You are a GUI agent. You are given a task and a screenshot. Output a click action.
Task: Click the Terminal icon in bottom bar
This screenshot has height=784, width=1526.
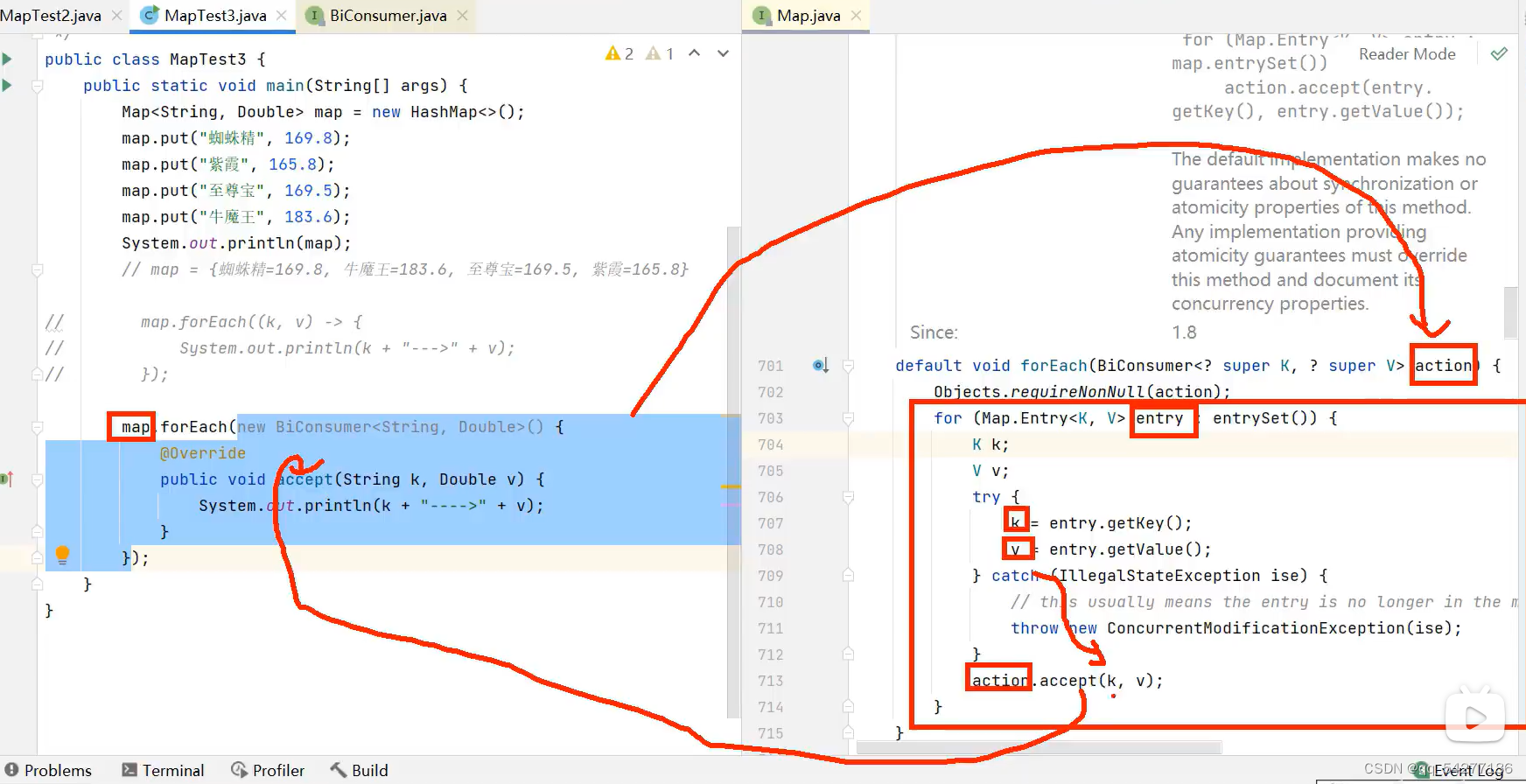tap(129, 770)
